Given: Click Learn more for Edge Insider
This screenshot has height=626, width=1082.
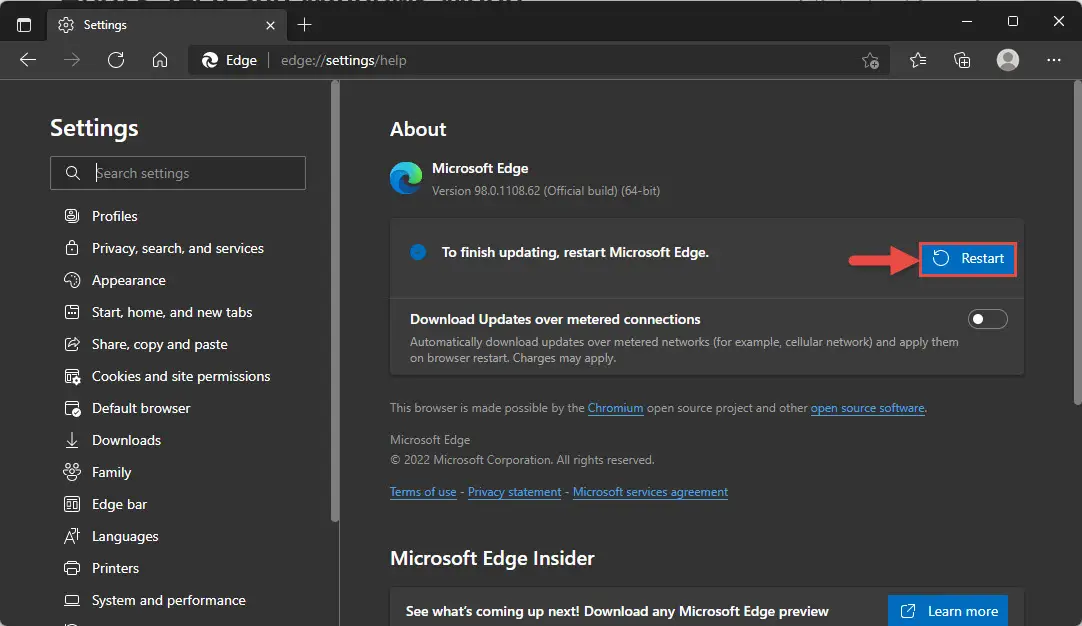Looking at the screenshot, I should tap(948, 611).
